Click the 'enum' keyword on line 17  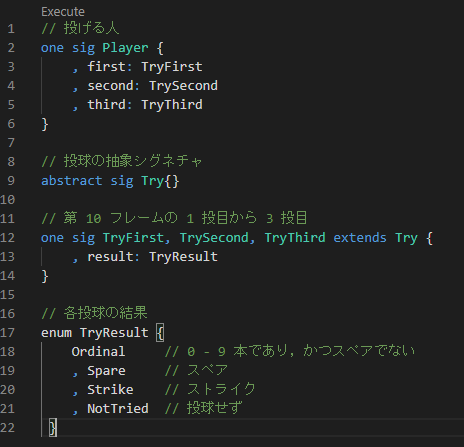coord(56,333)
